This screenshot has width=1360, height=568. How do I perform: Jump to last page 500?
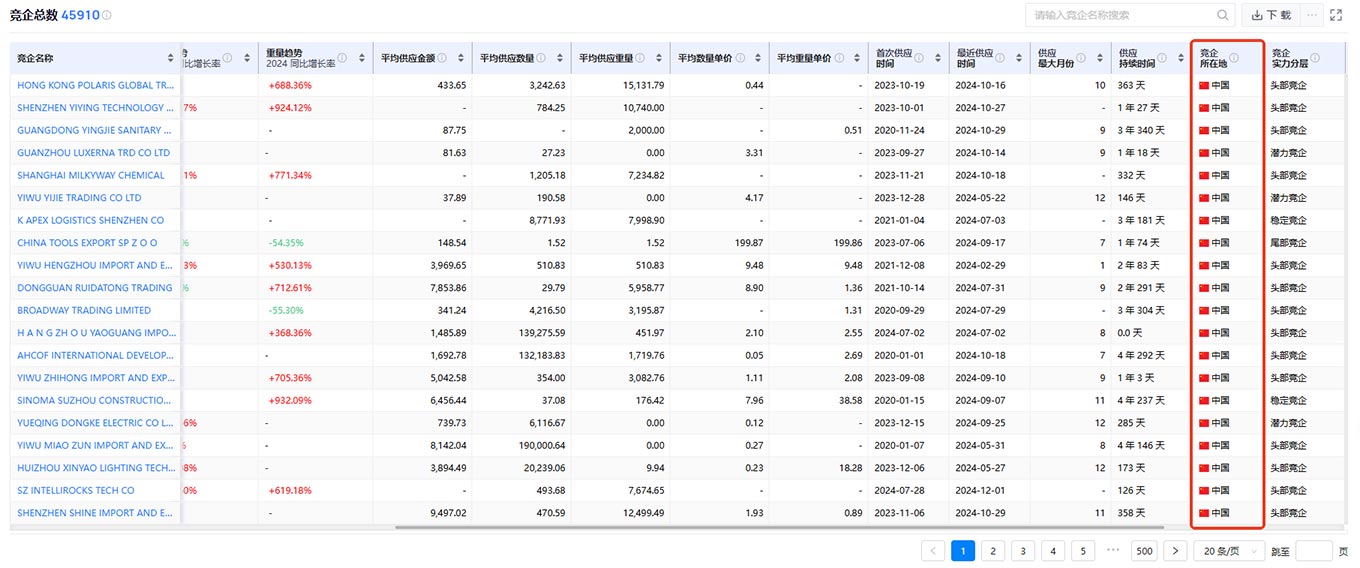(1144, 550)
